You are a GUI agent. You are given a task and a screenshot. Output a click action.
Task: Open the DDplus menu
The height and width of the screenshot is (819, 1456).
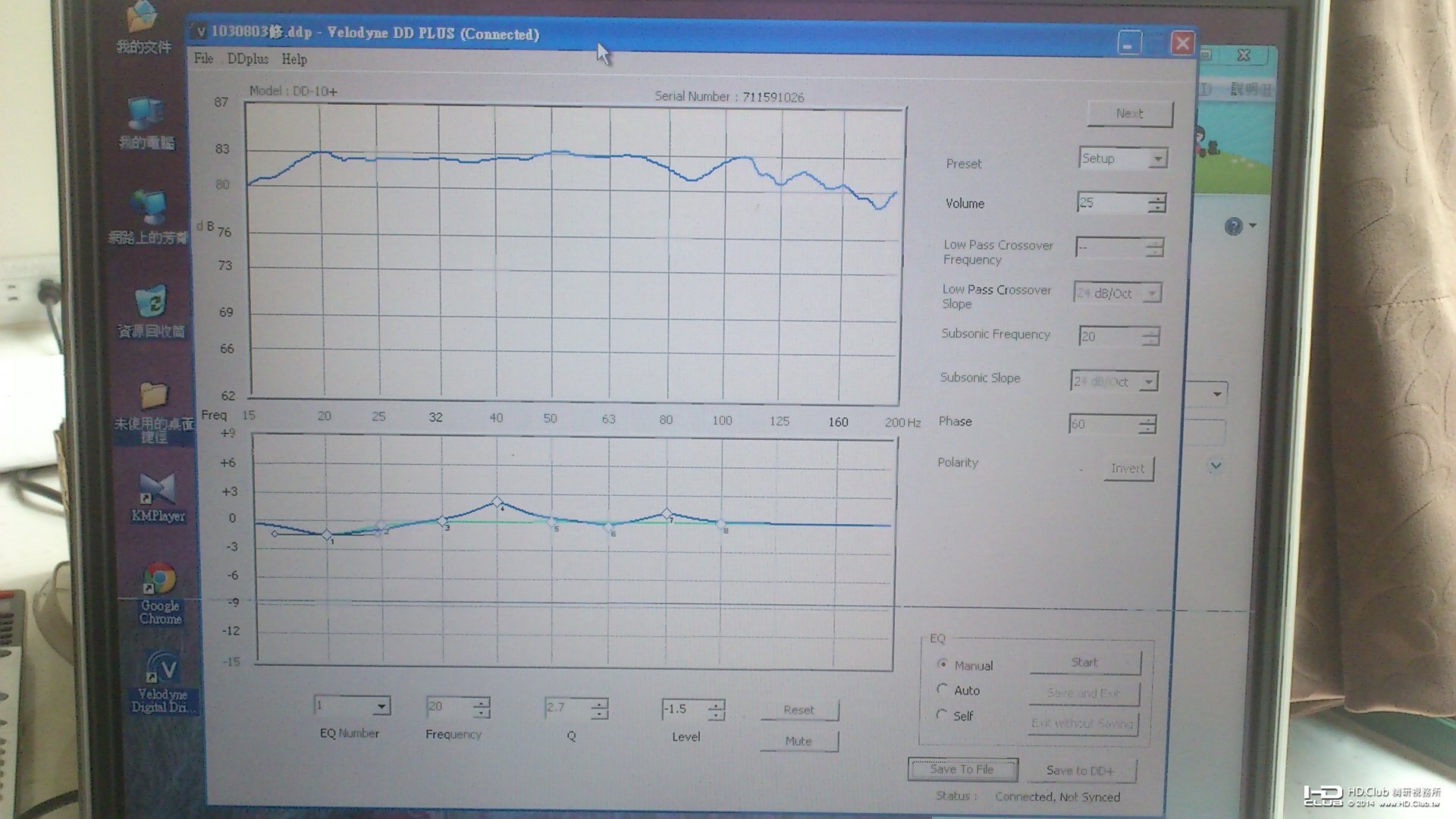248,58
